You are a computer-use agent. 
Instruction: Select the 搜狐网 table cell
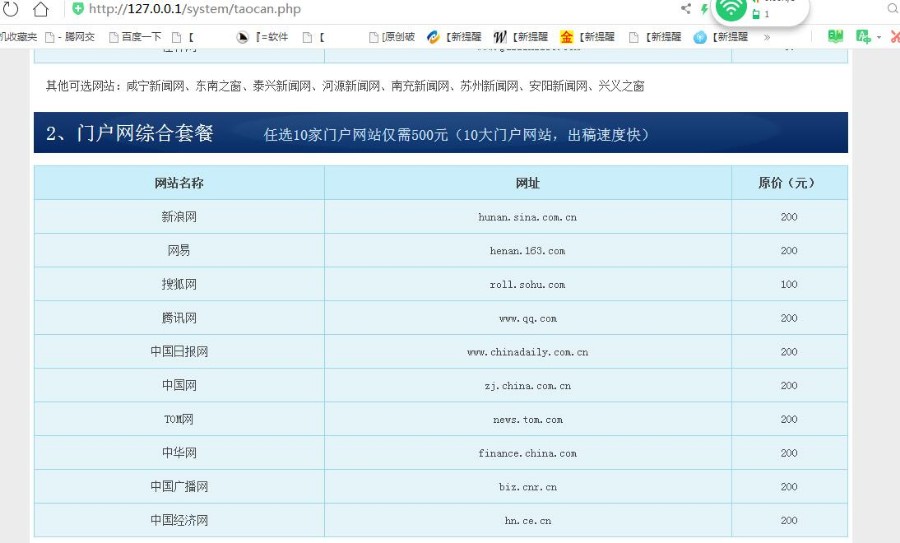pyautogui.click(x=179, y=284)
